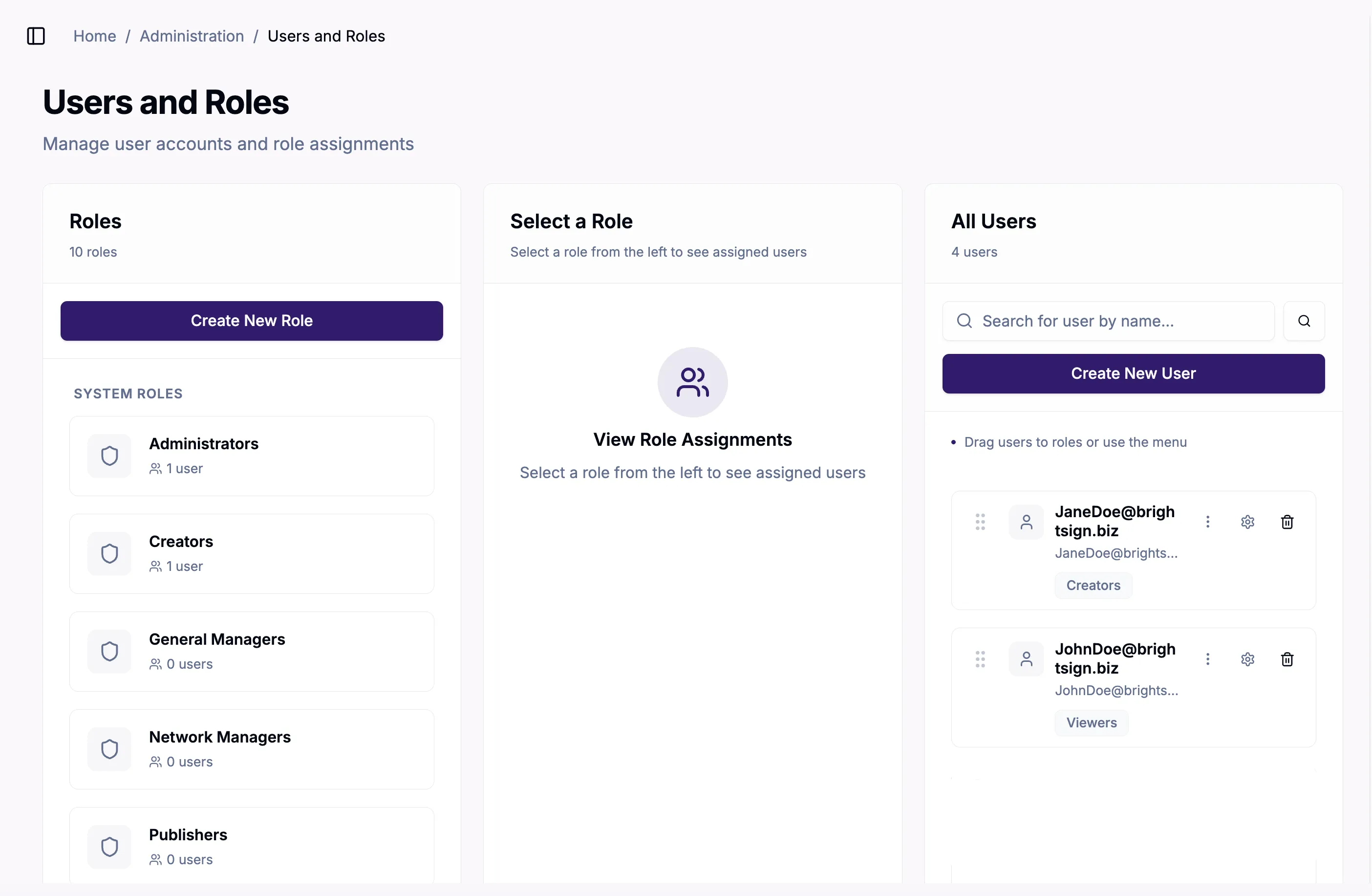Focus the Search for user by name field
Viewport: 1372px width, 896px height.
(x=1108, y=321)
